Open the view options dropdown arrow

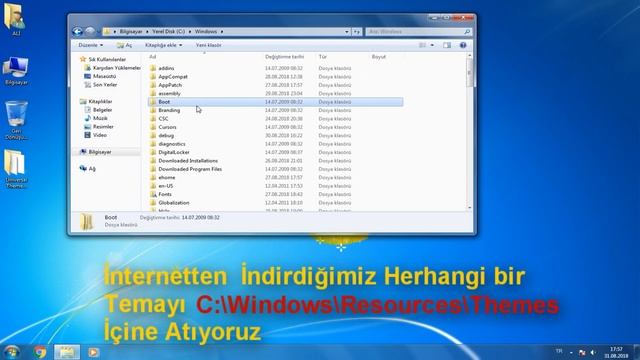tap(432, 45)
